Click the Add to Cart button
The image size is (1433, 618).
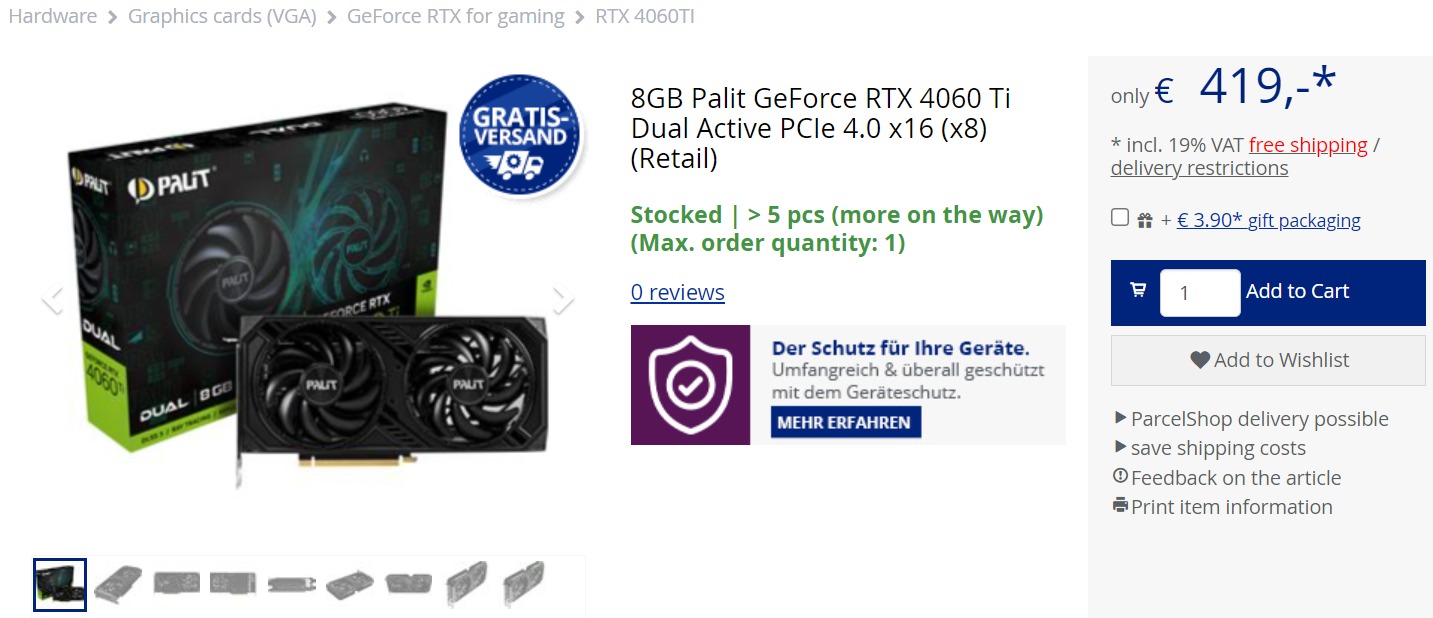[1268, 292]
